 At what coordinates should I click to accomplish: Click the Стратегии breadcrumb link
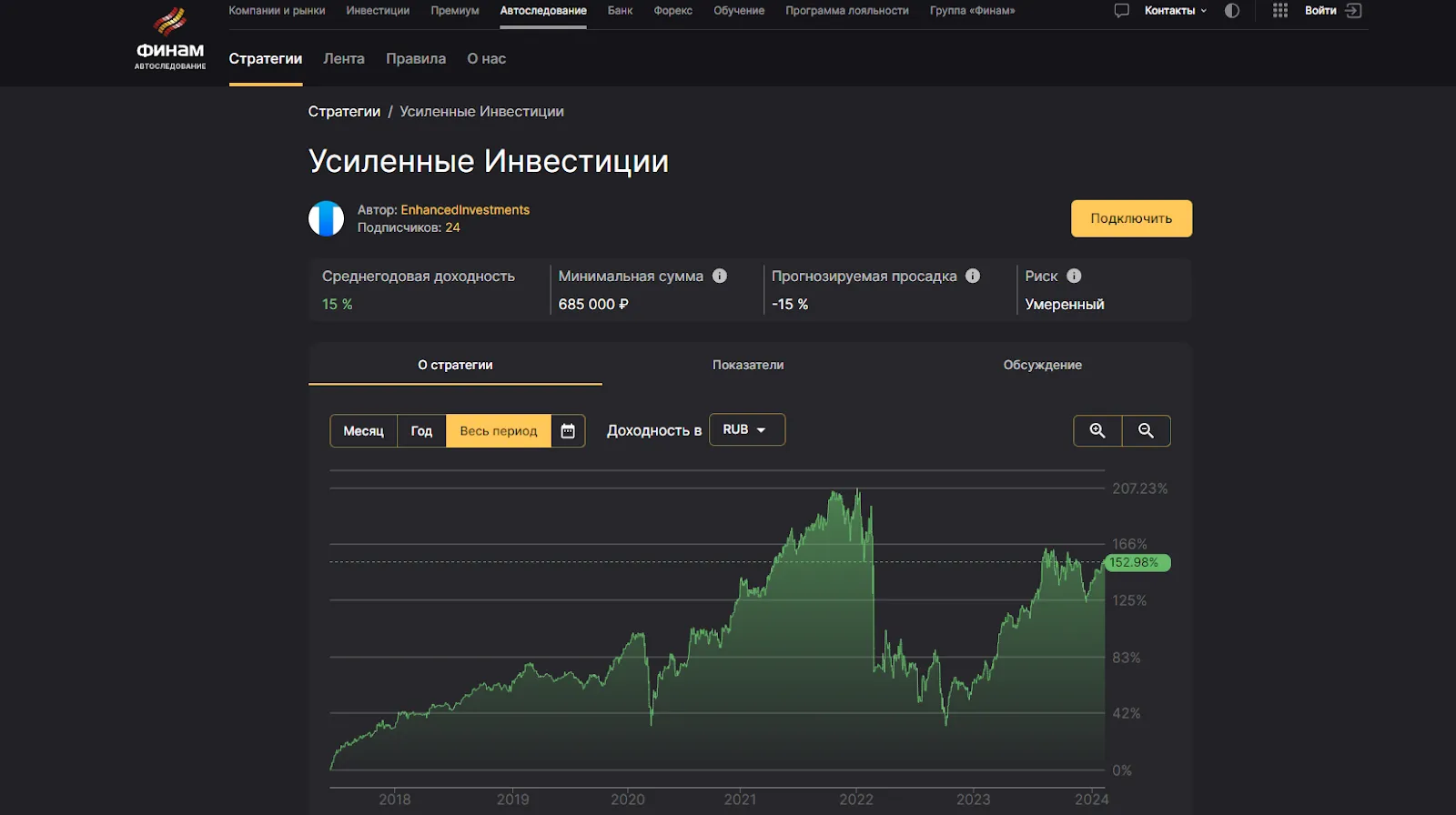[344, 111]
